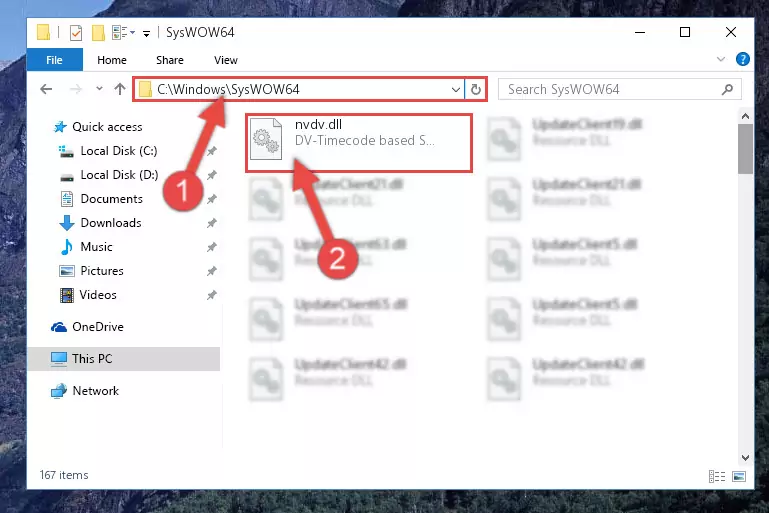769x513 pixels.
Task: Click scrollbar down arrow in file list
Action: (x=745, y=458)
